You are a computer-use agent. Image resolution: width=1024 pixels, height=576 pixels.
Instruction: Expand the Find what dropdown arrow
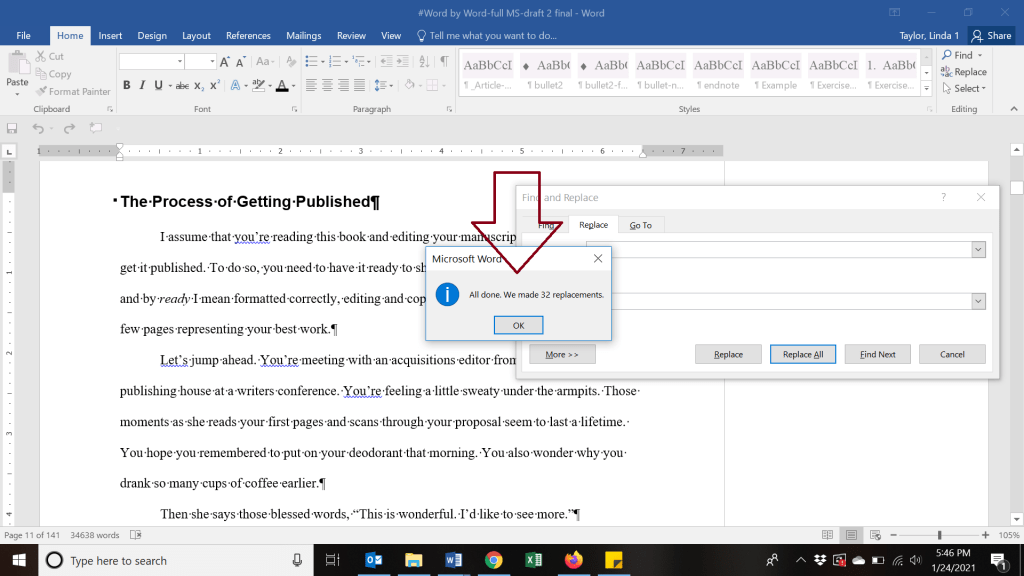(x=978, y=249)
